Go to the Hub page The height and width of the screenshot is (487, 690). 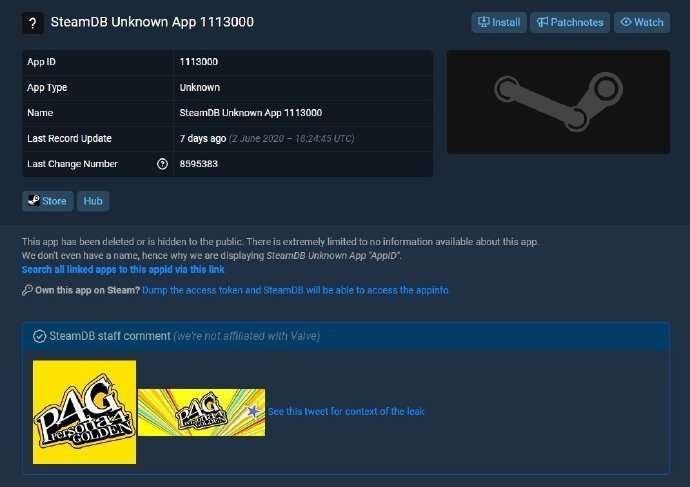tap(93, 201)
